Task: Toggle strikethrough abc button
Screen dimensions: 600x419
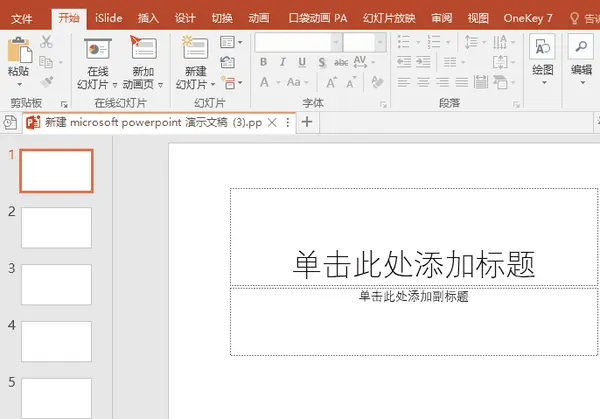Action: [x=341, y=62]
